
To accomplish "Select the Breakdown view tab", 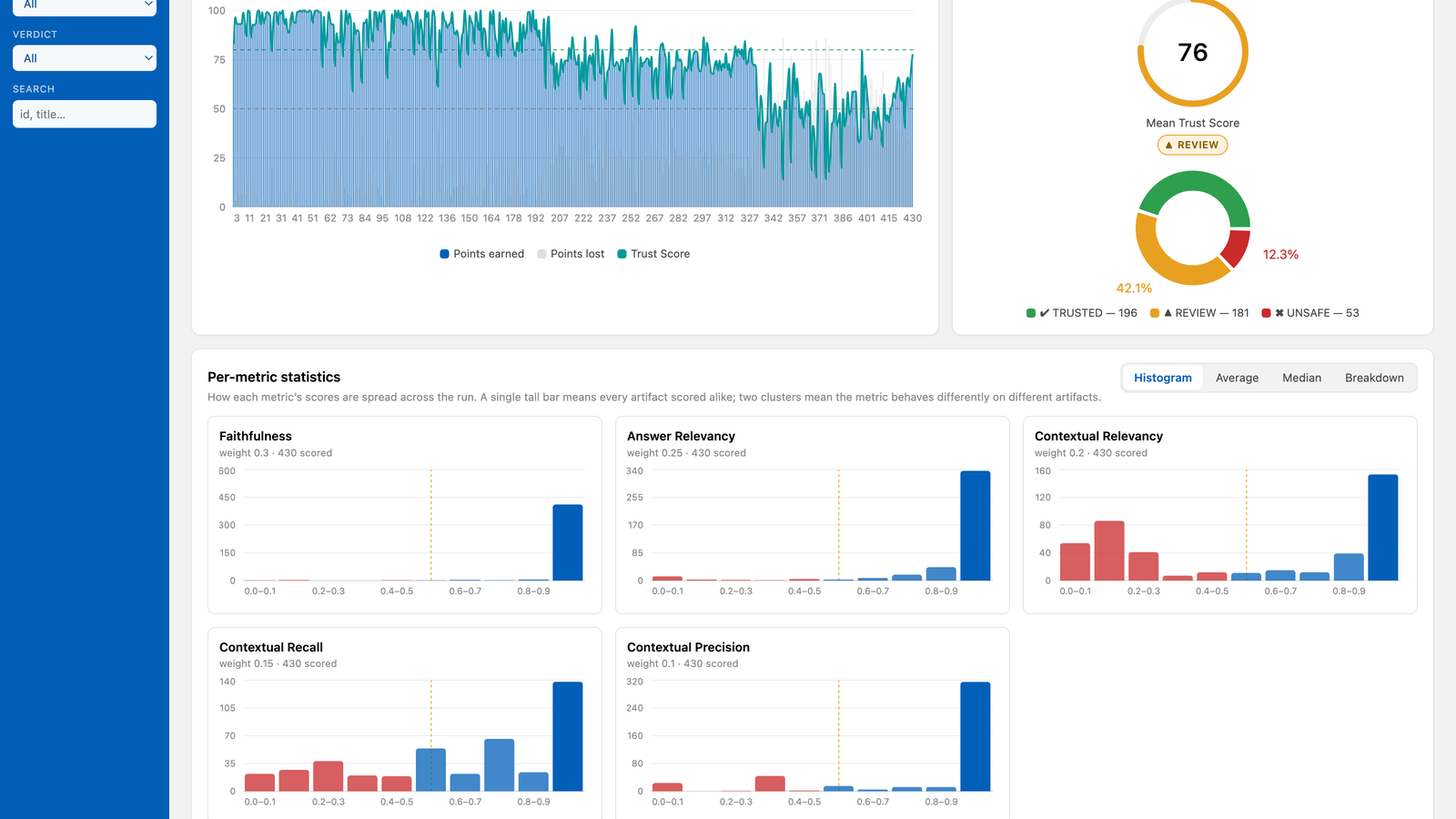I will [1374, 378].
